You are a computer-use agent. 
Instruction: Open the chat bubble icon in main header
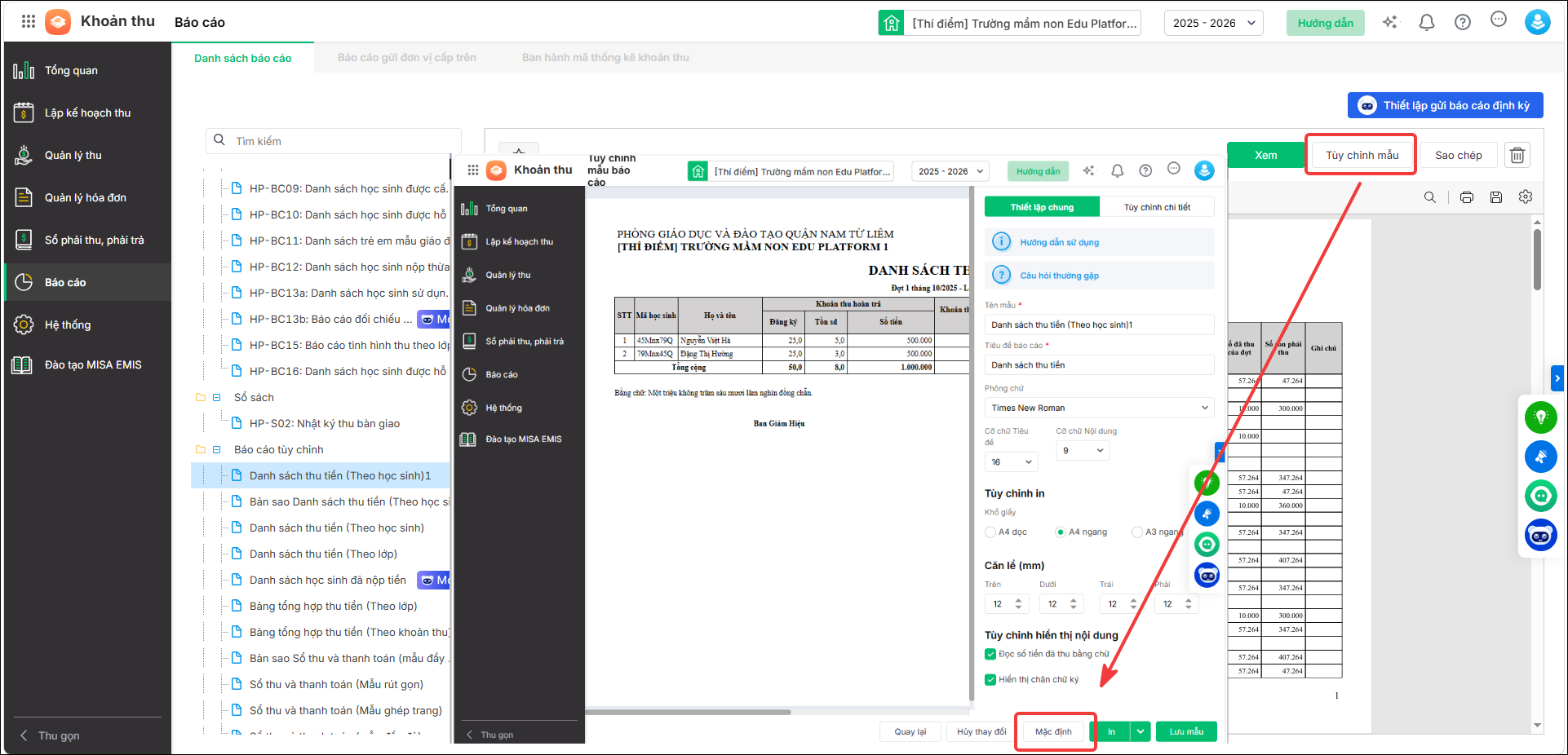pos(1499,20)
